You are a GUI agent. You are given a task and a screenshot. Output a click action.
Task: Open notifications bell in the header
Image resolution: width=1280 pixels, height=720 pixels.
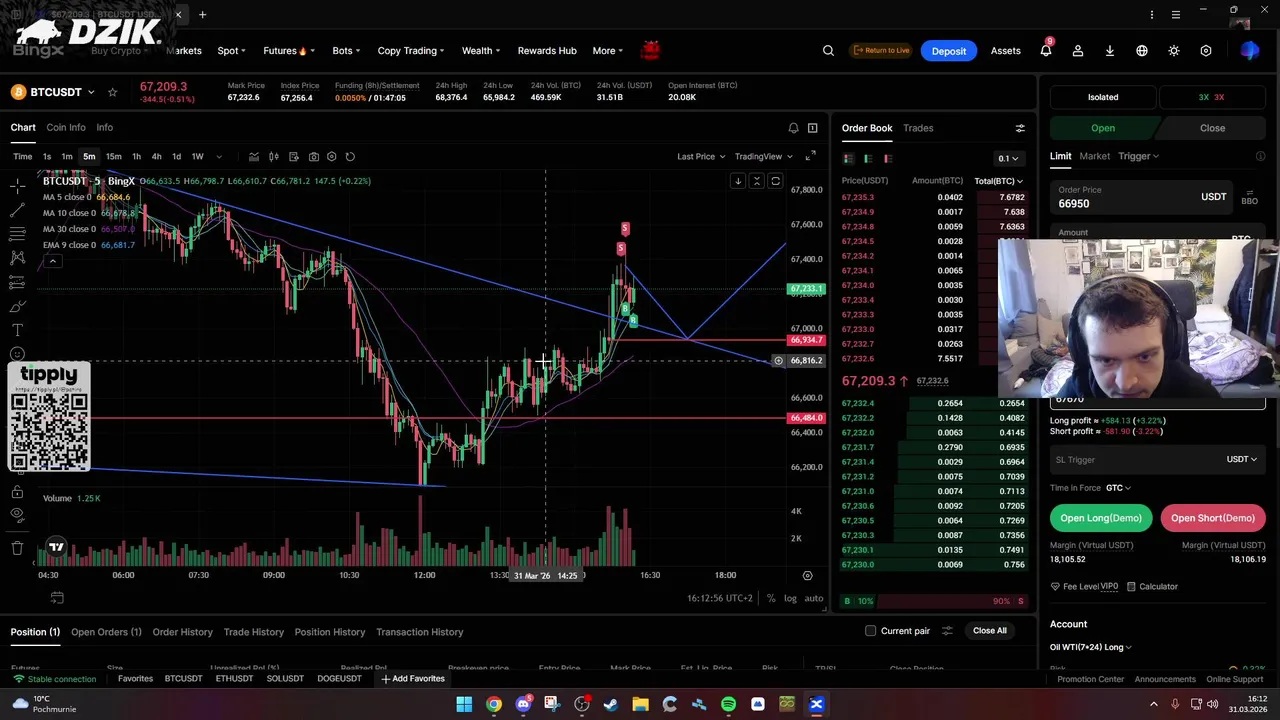pos(1046,50)
